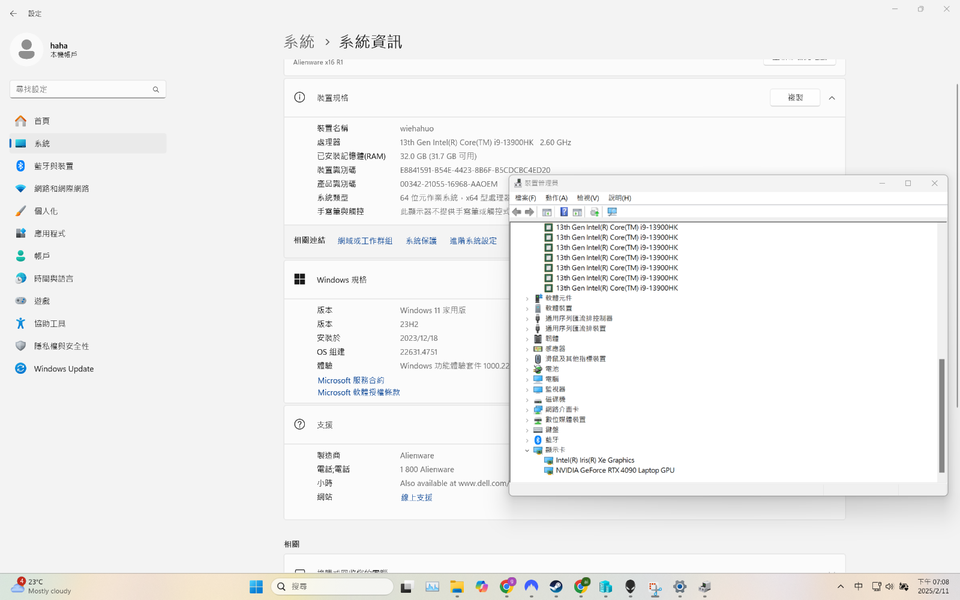The image size is (960, 600).
Task: Click the back arrow in Device Manager toolbar
Action: pyautogui.click(x=517, y=212)
